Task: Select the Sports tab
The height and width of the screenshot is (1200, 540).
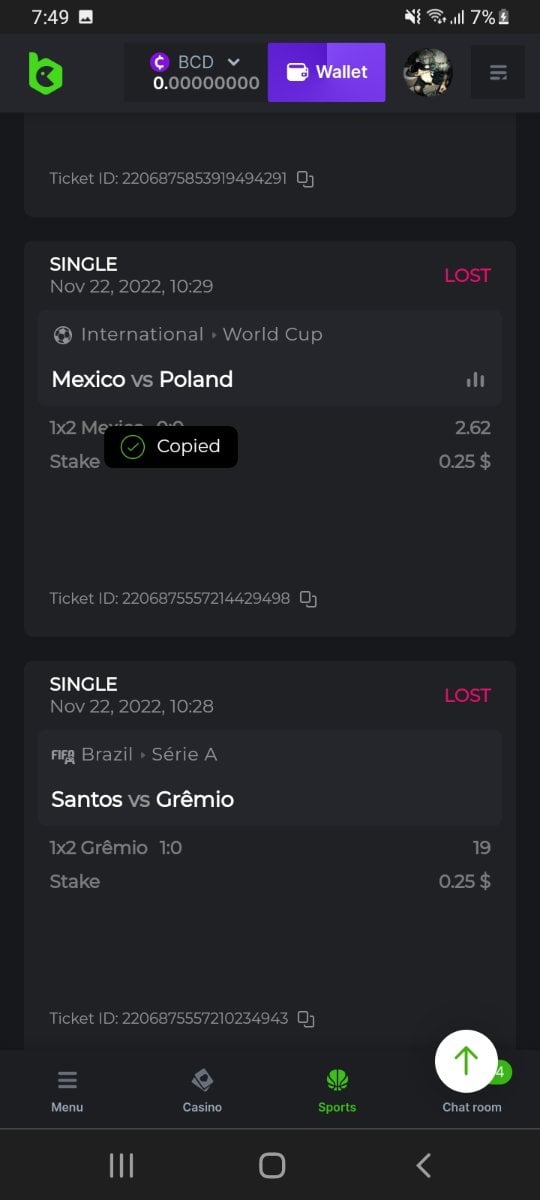Action: [337, 1091]
